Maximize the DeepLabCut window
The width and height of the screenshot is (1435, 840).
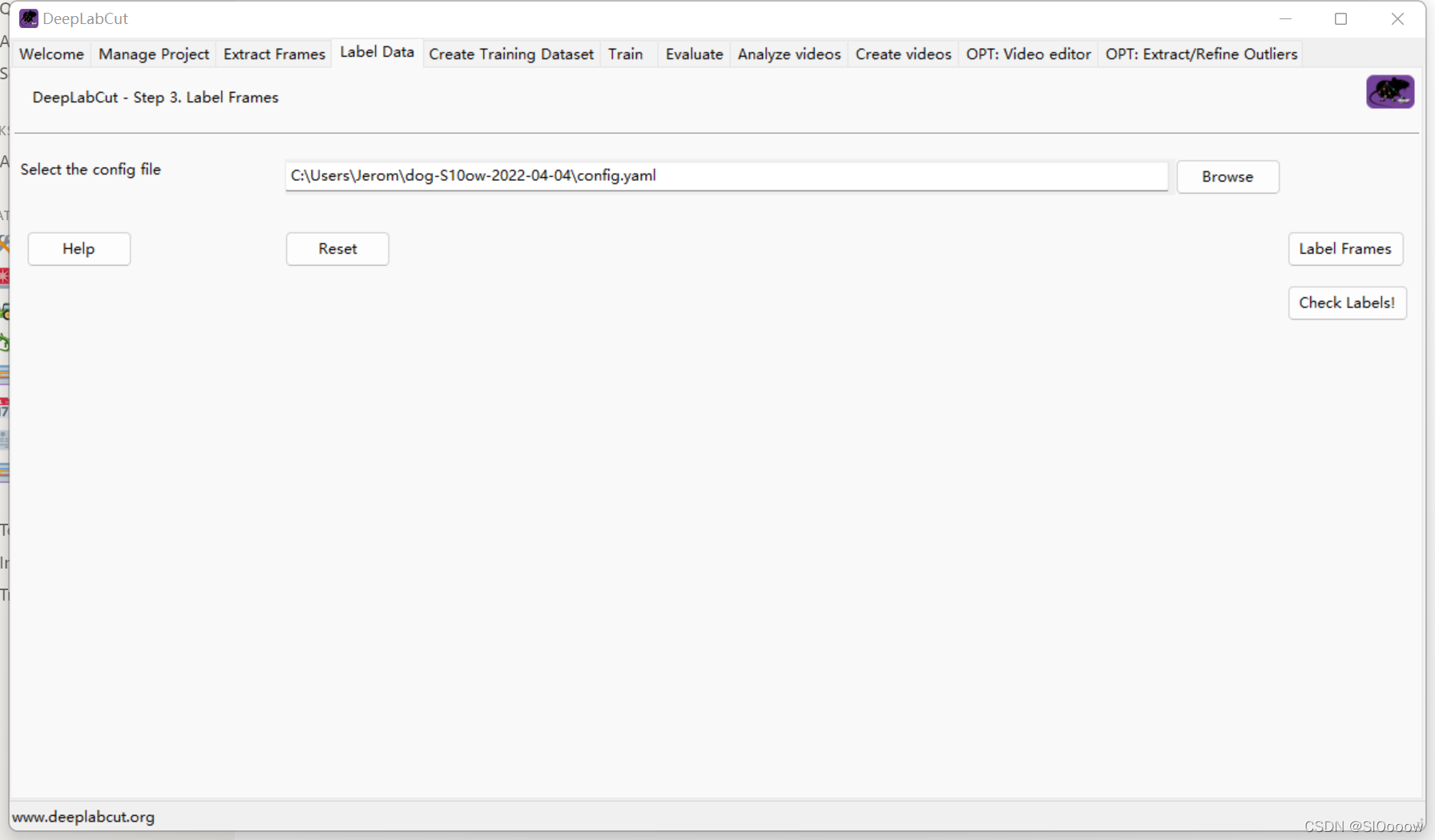pyautogui.click(x=1340, y=19)
